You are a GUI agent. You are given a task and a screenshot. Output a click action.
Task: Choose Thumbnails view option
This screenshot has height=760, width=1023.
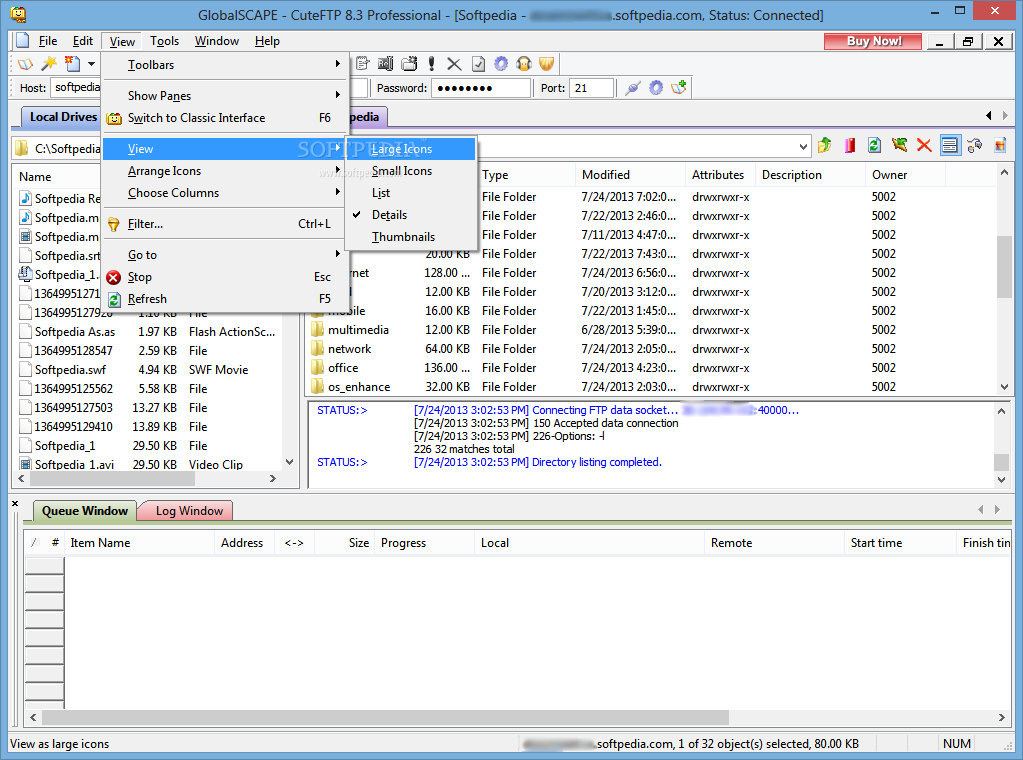tap(411, 237)
